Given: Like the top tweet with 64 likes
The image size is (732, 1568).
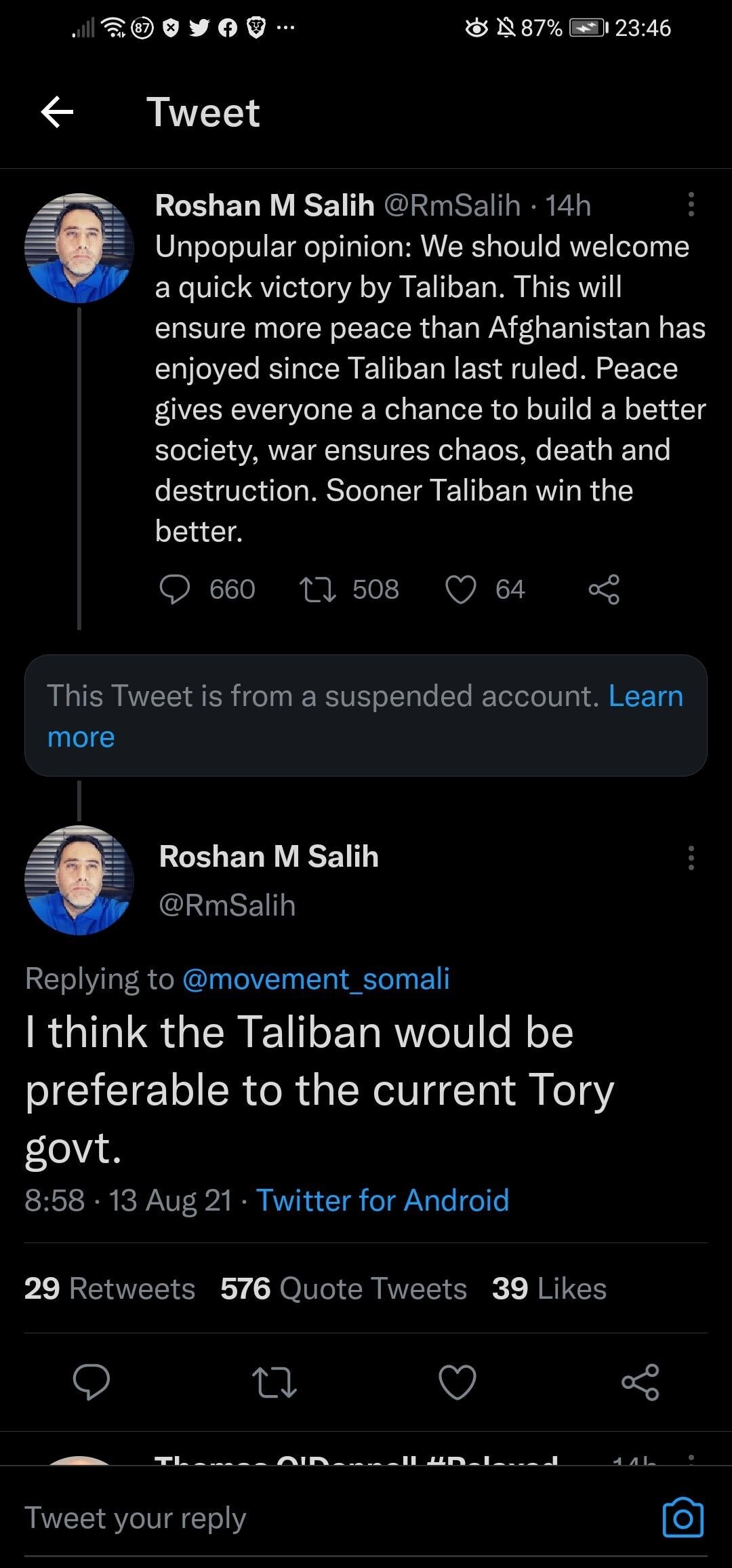Looking at the screenshot, I should (x=461, y=589).
